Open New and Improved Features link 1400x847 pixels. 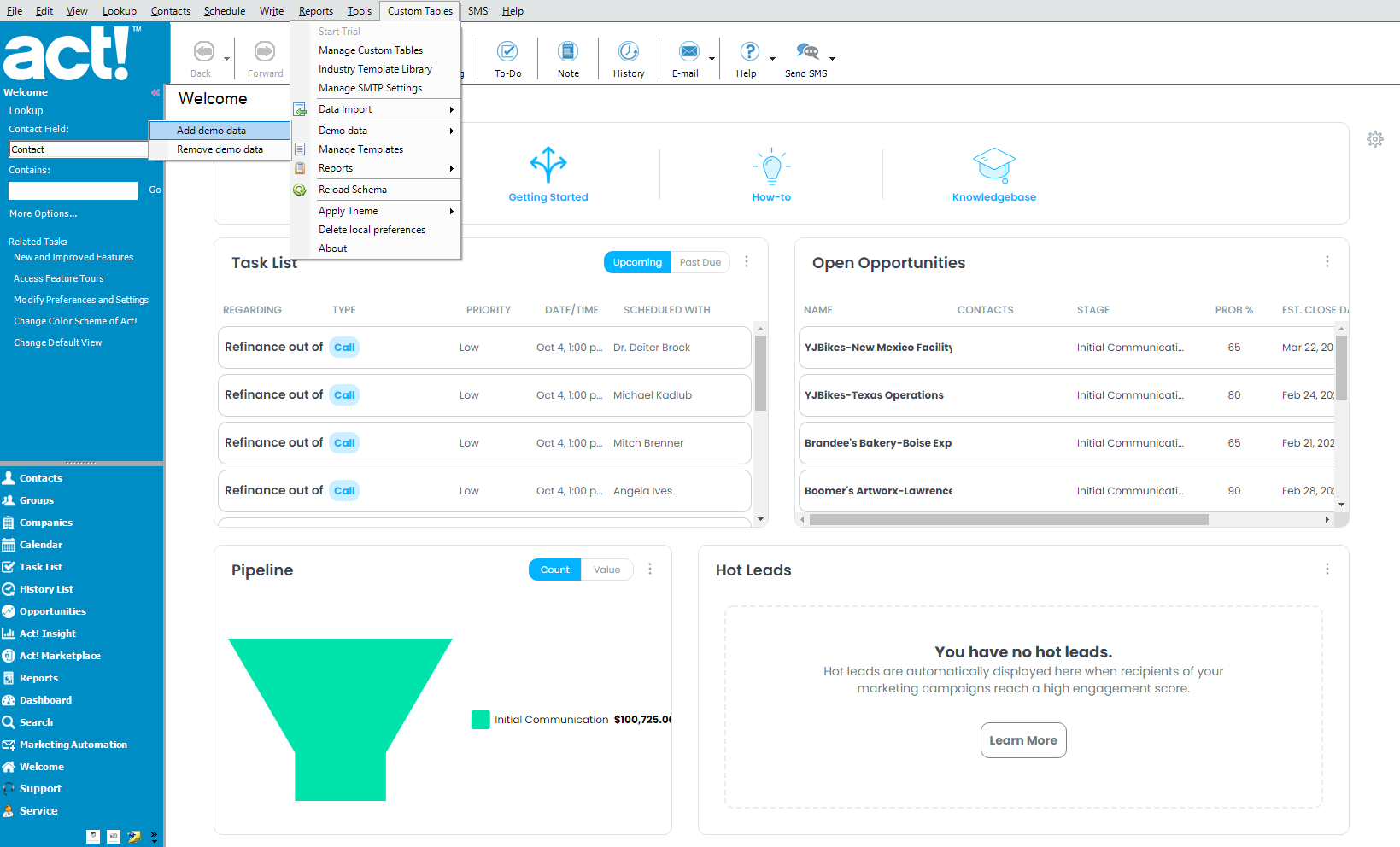[73, 257]
